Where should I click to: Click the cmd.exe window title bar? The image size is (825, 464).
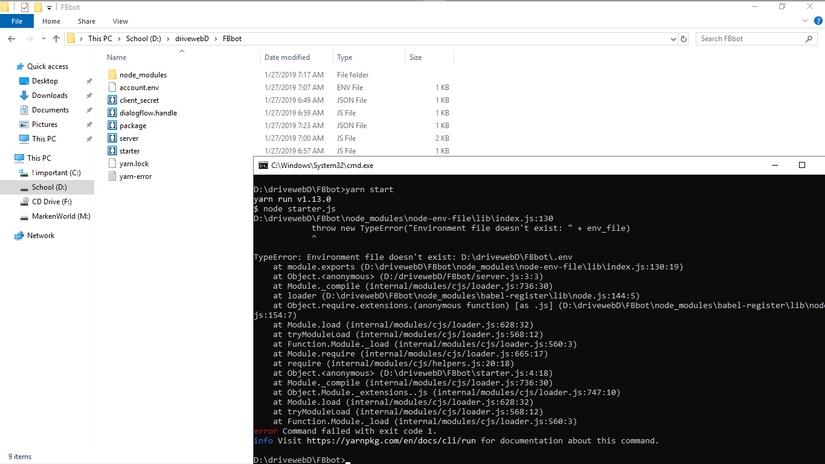coord(539,165)
